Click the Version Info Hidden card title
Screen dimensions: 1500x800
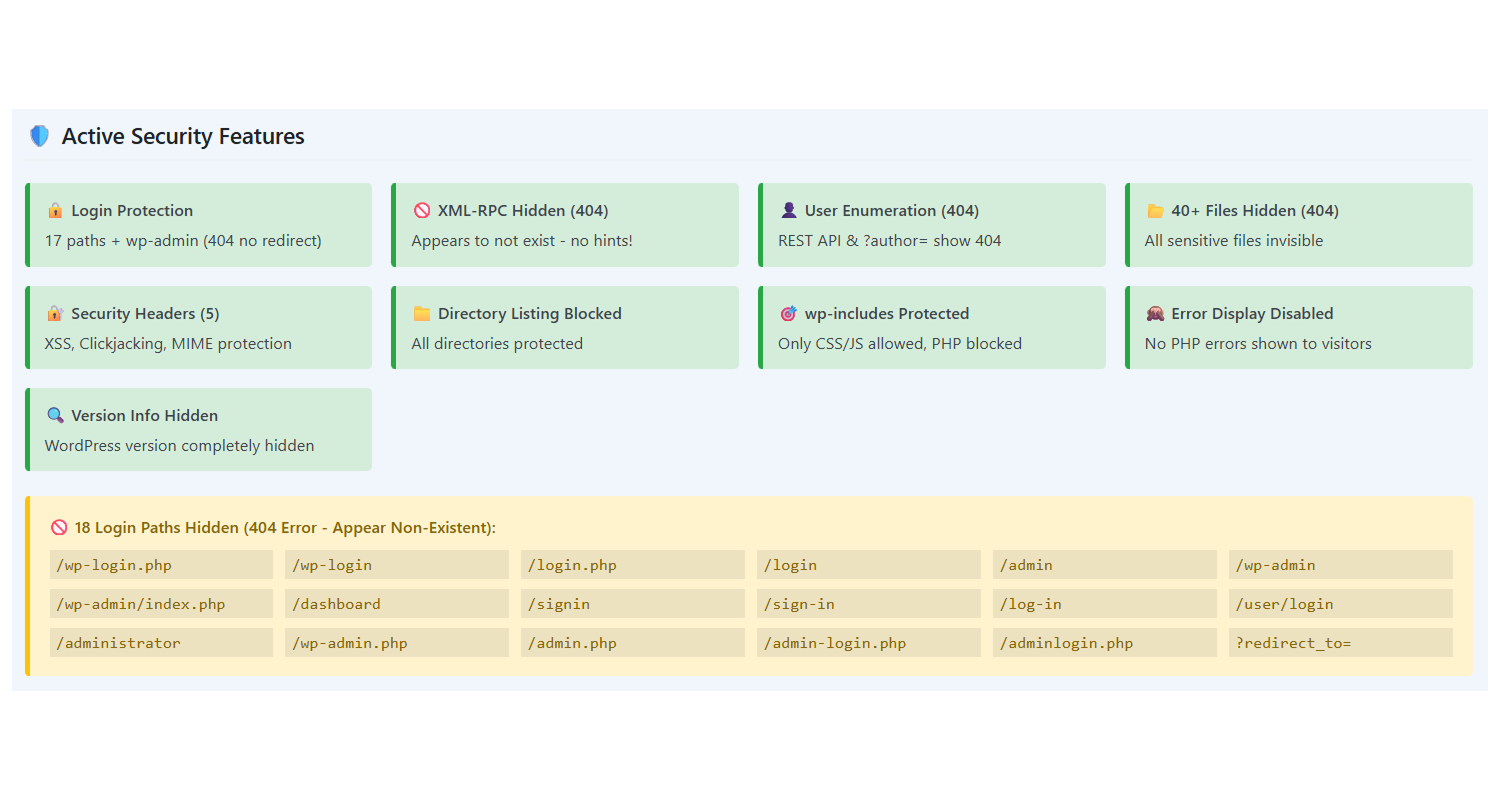coord(145,416)
